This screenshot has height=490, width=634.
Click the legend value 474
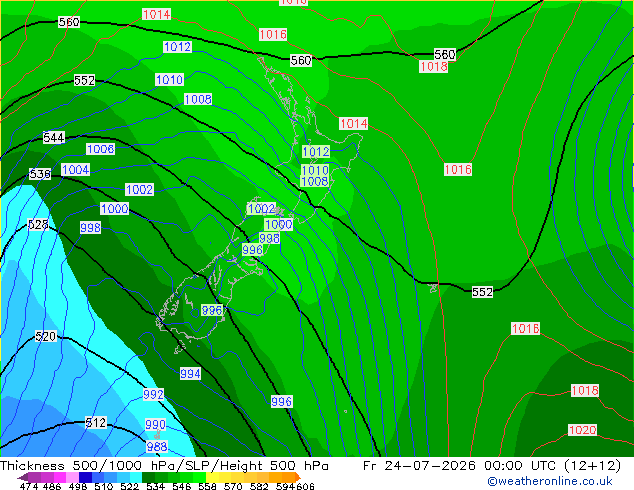tap(29, 486)
